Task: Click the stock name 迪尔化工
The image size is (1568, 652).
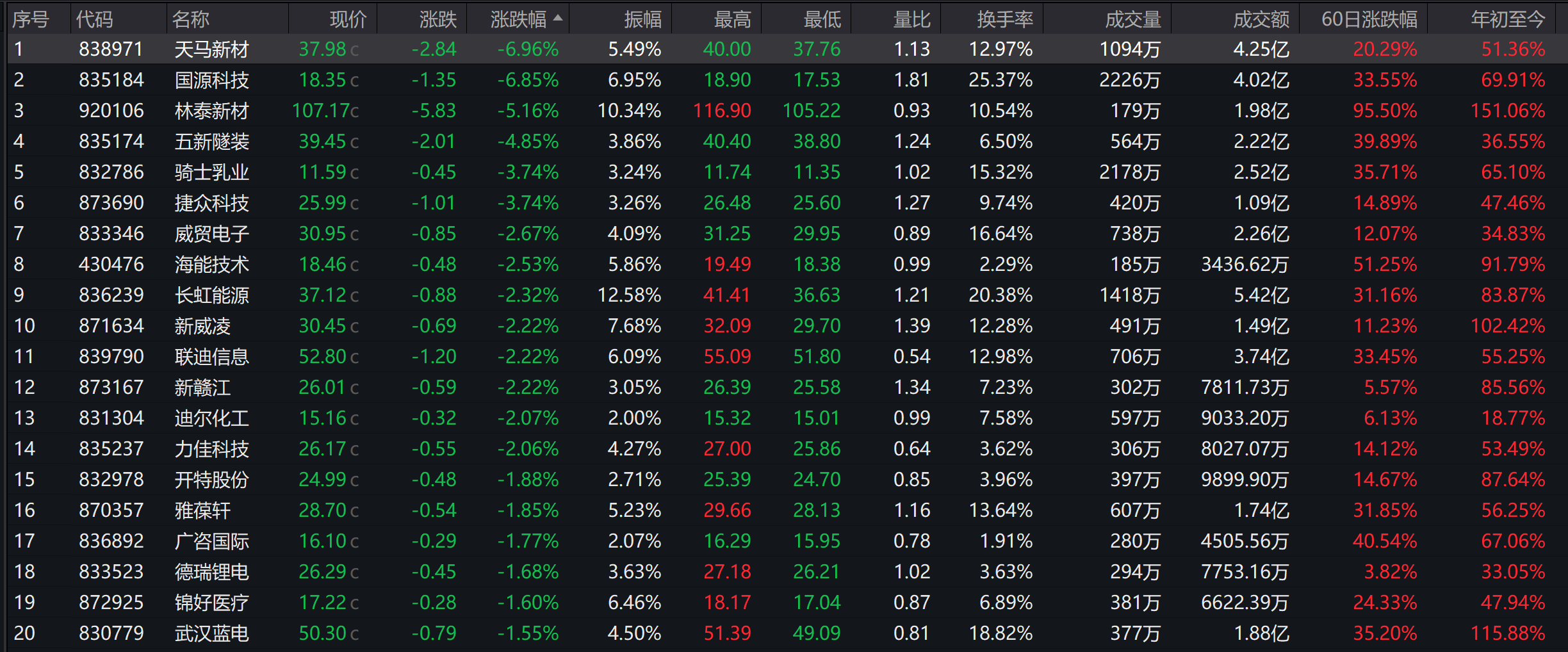Action: tap(211, 418)
